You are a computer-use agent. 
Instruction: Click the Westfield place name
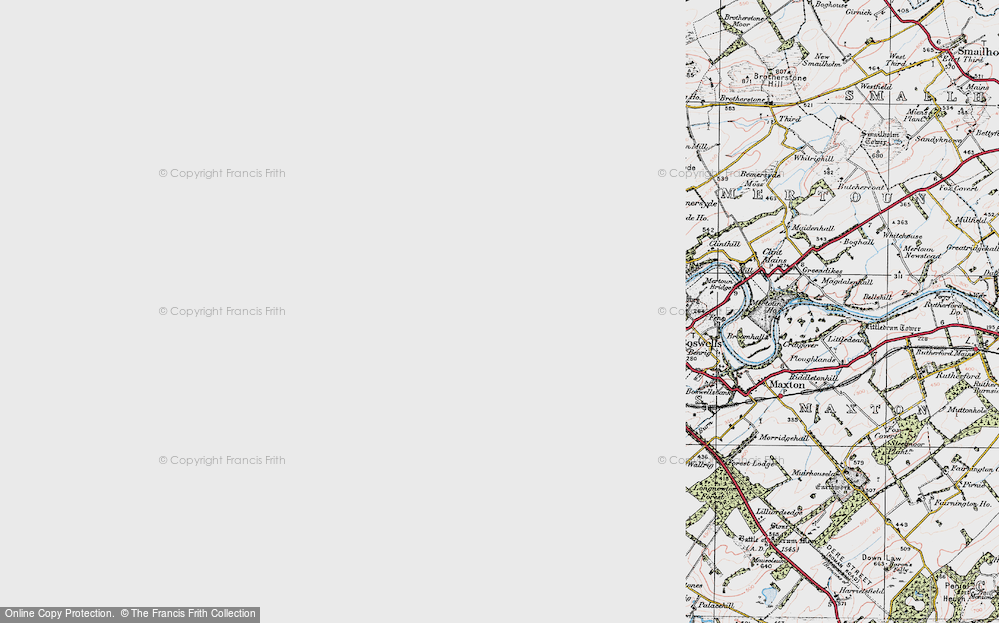(x=876, y=86)
